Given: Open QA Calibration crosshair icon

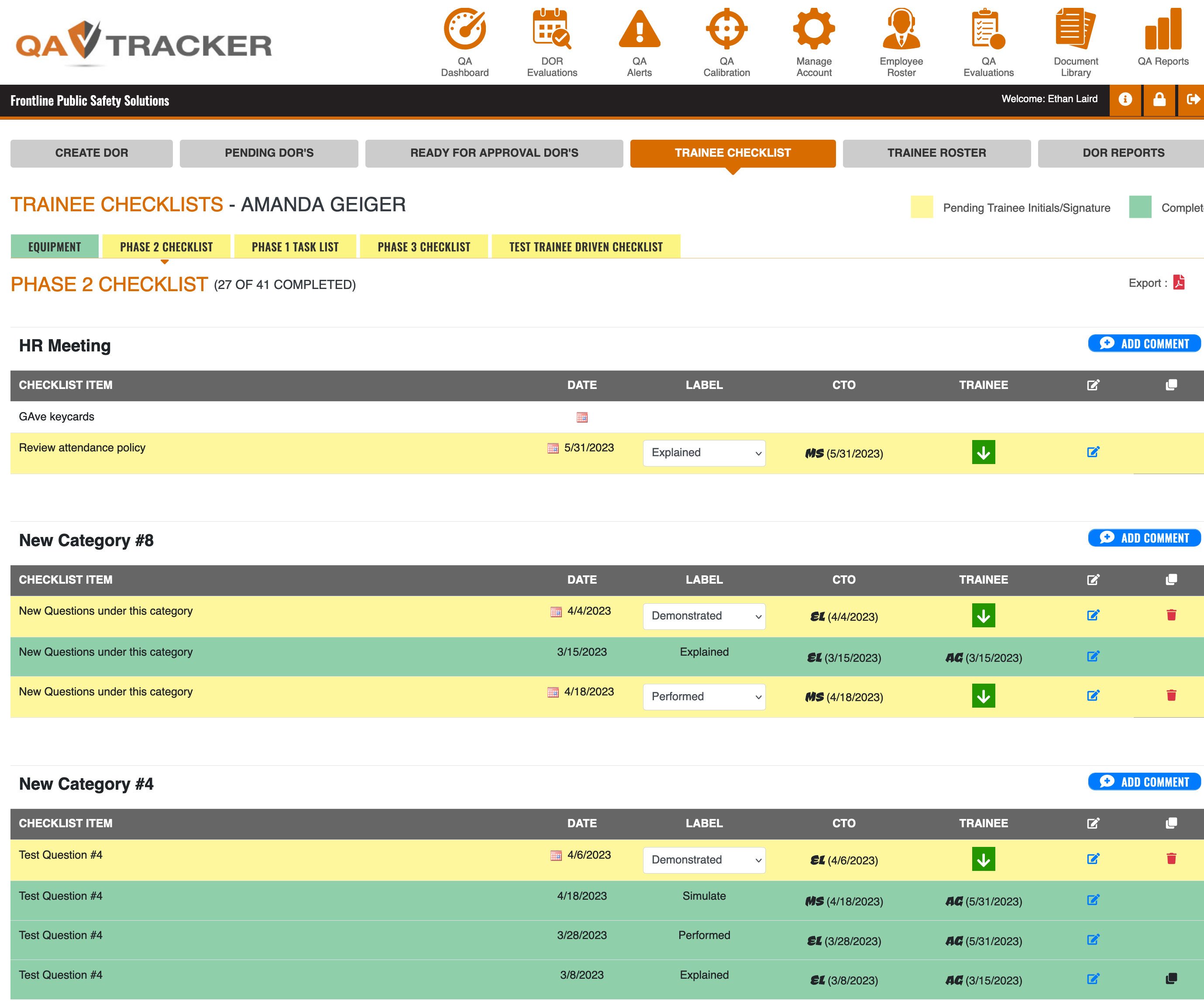Looking at the screenshot, I should pos(726,29).
